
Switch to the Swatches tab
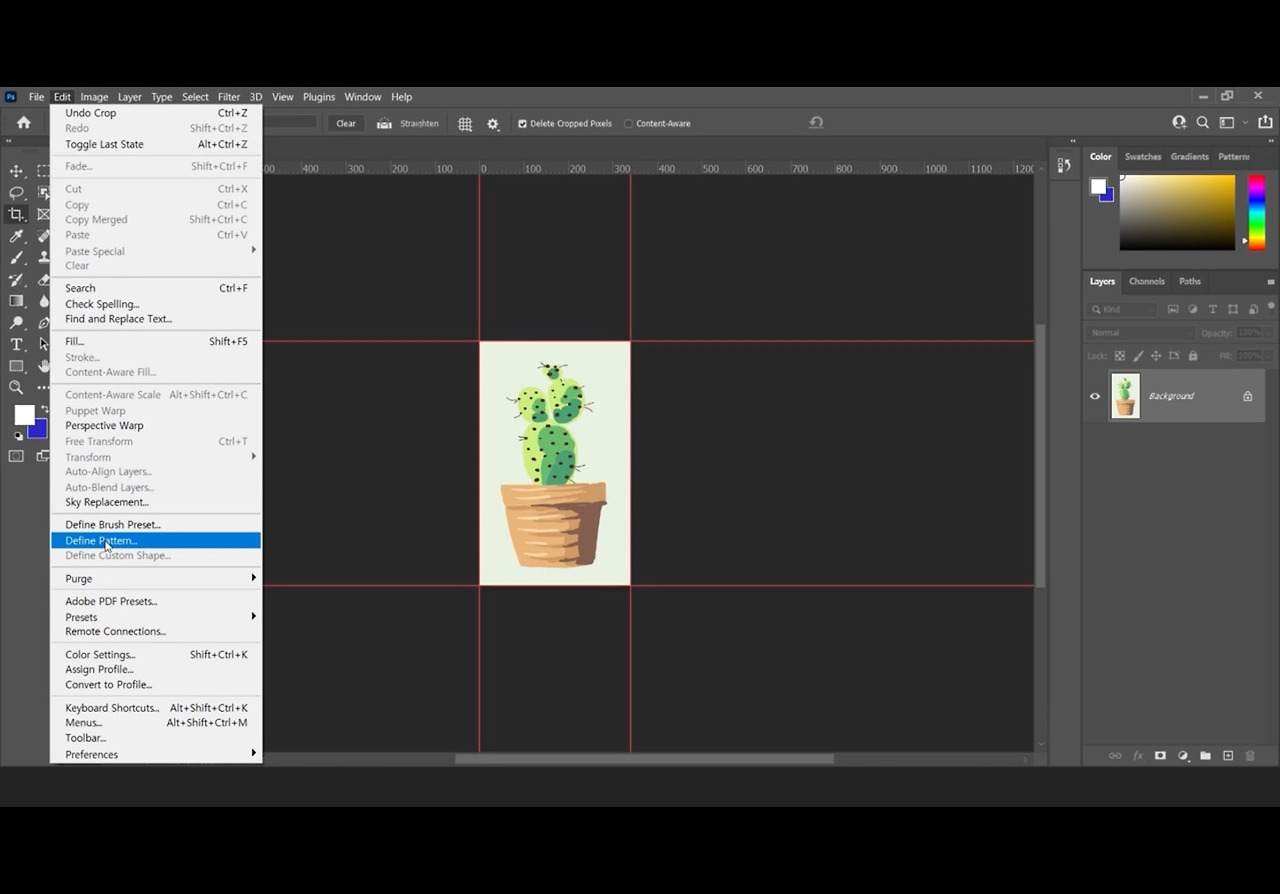tap(1142, 157)
